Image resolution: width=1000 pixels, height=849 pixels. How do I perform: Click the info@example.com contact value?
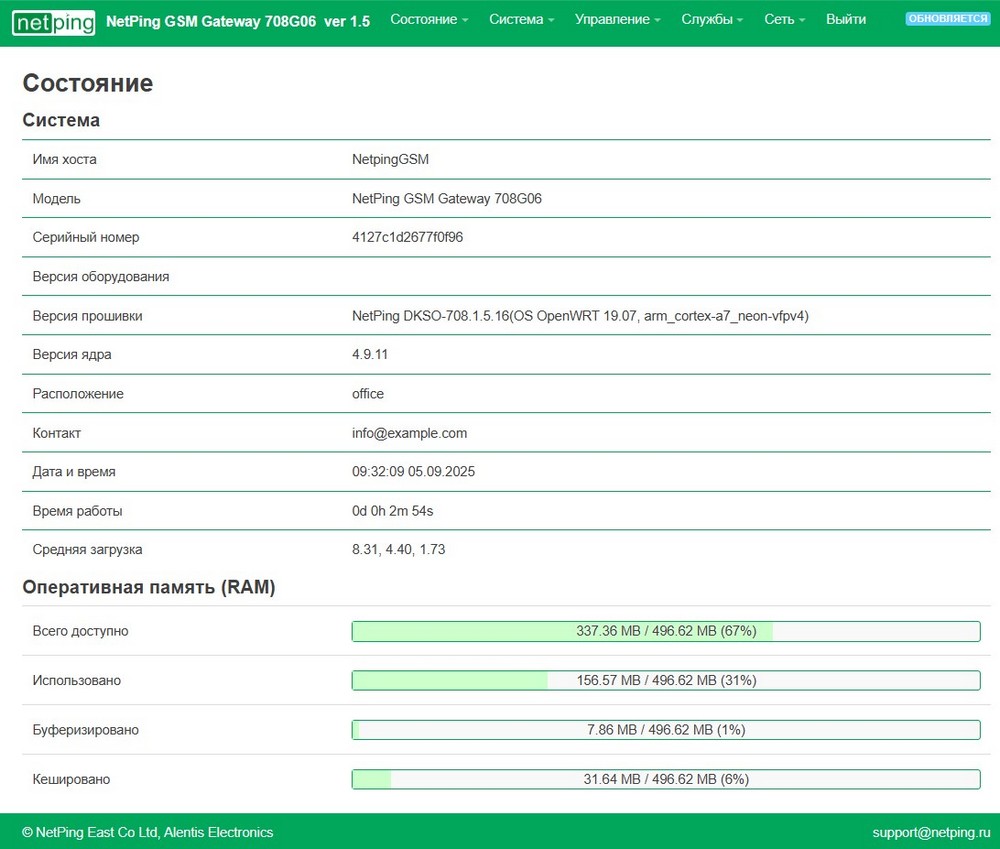pos(409,433)
